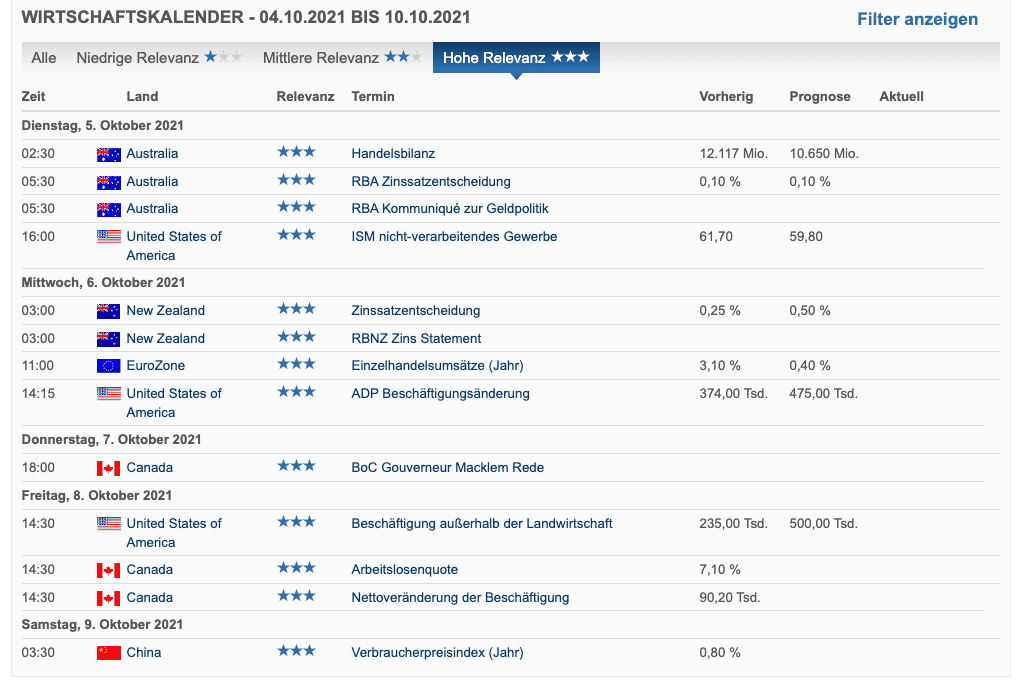Click the Canada flag beside BoC Gouverneur Macklem Rede
This screenshot has height=694, width=1017.
click(109, 467)
